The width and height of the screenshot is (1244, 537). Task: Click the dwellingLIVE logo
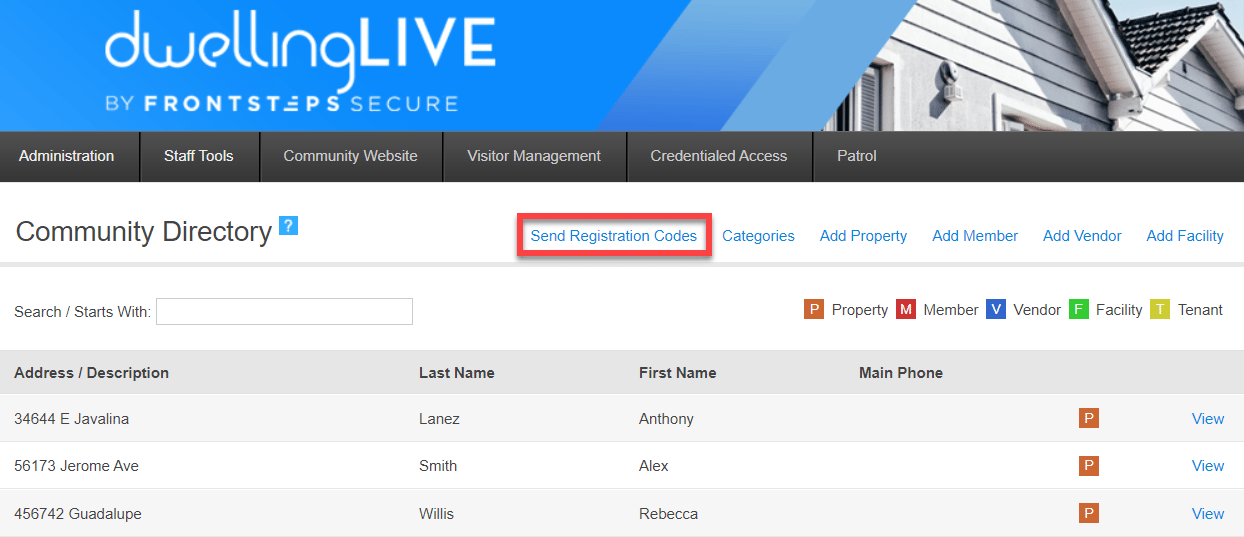(300, 62)
